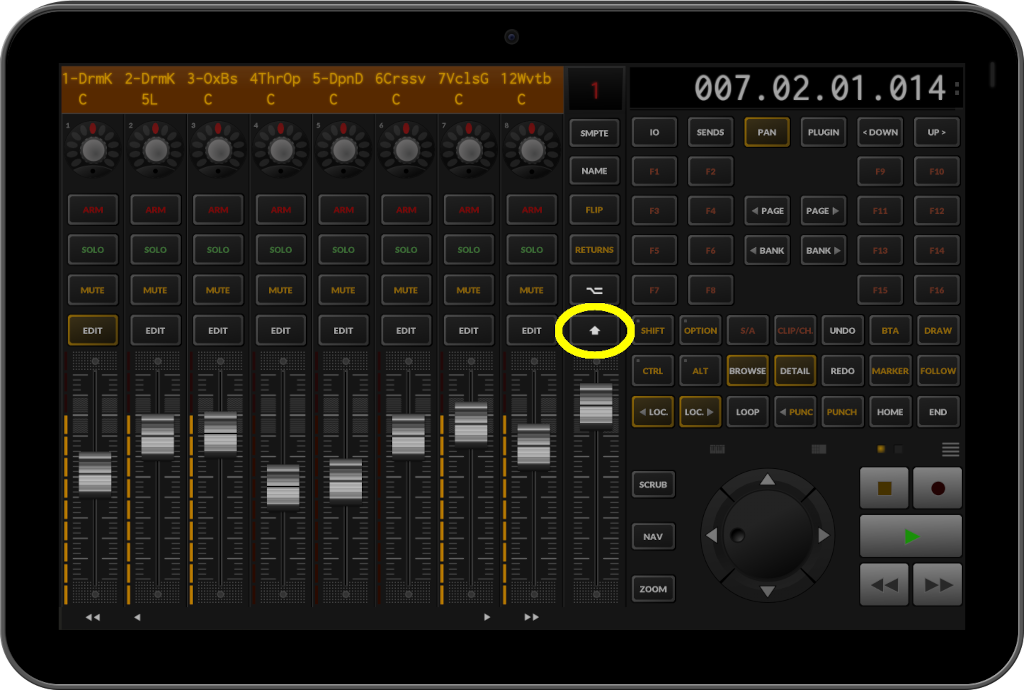Click the red Record transport icon
The height and width of the screenshot is (690, 1024).
pyautogui.click(x=937, y=487)
